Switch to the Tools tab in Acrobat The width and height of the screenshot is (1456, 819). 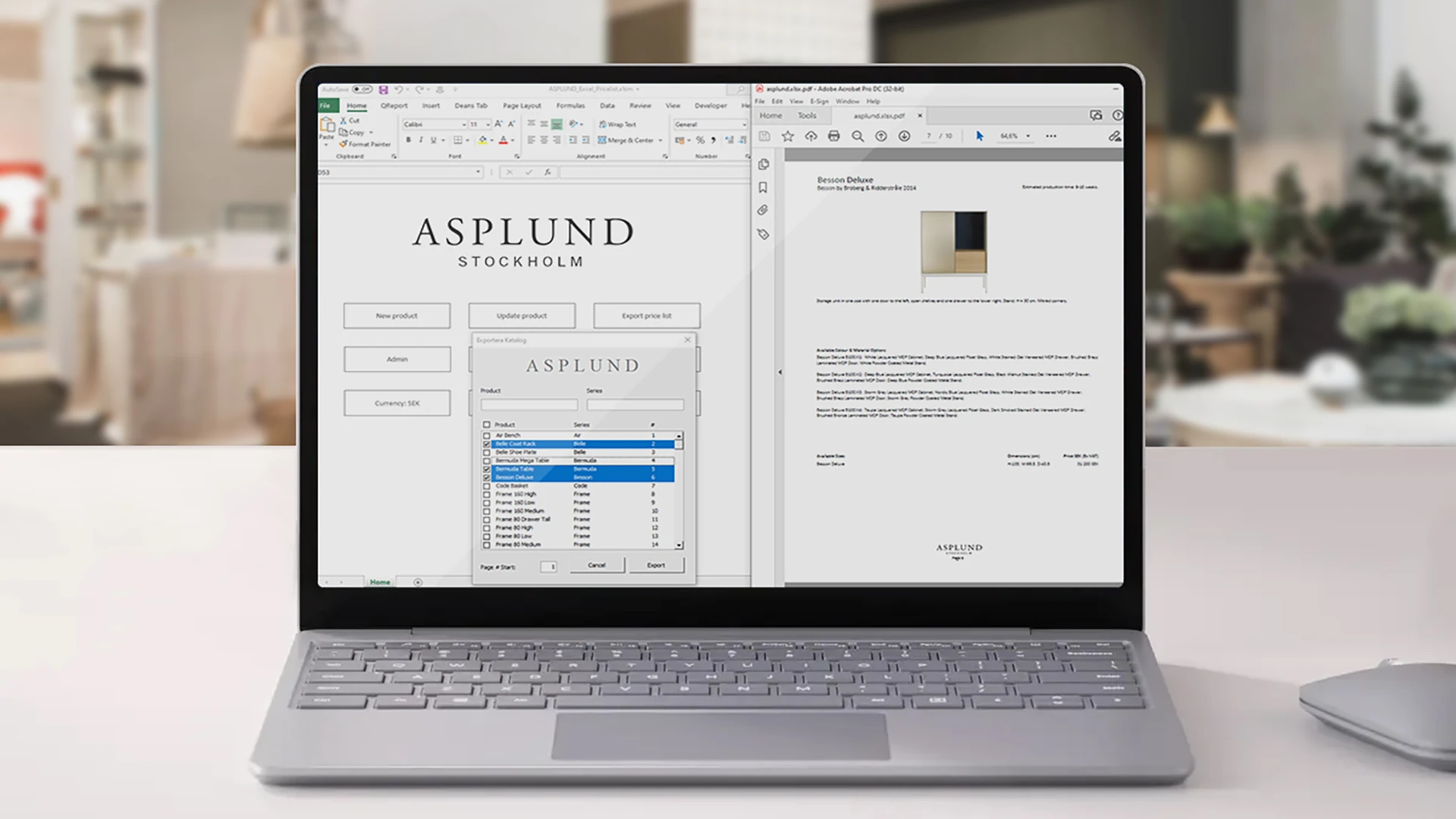(807, 116)
